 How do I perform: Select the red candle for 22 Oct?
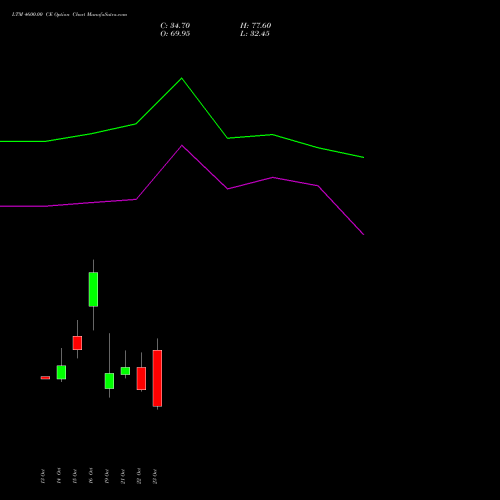coord(141,378)
